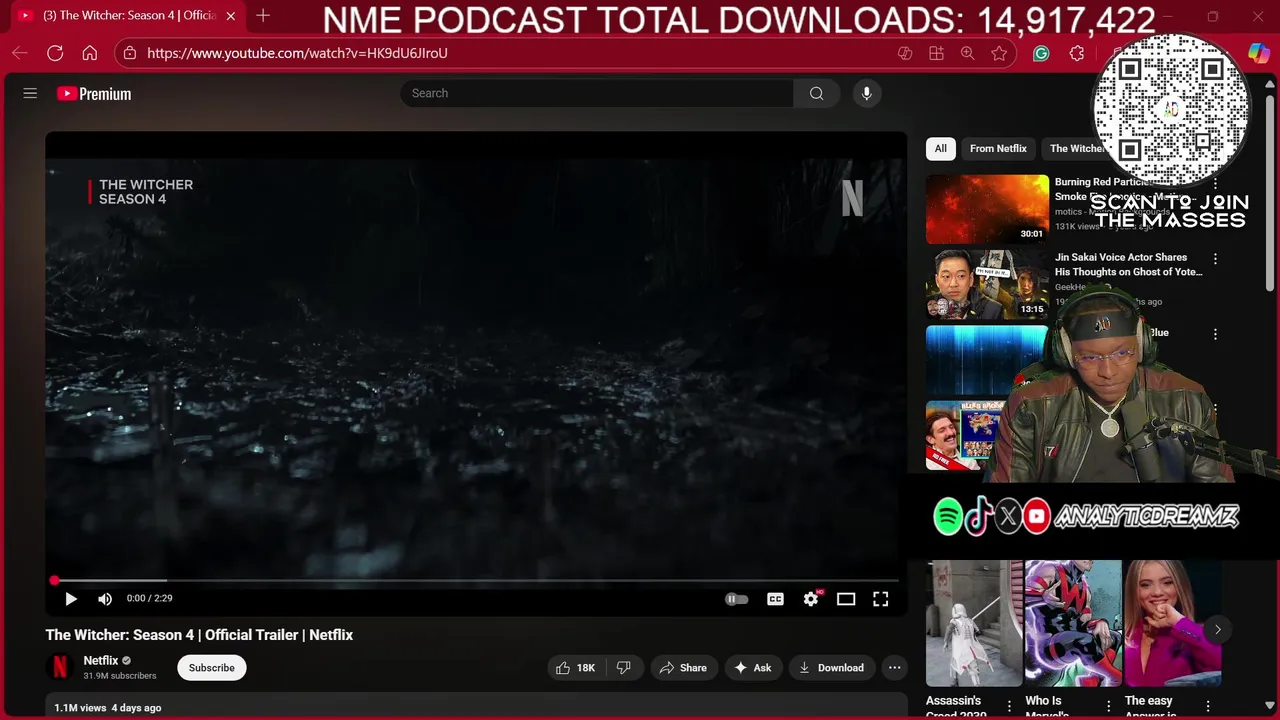
Task: Refresh the page in the browser
Action: [x=55, y=53]
